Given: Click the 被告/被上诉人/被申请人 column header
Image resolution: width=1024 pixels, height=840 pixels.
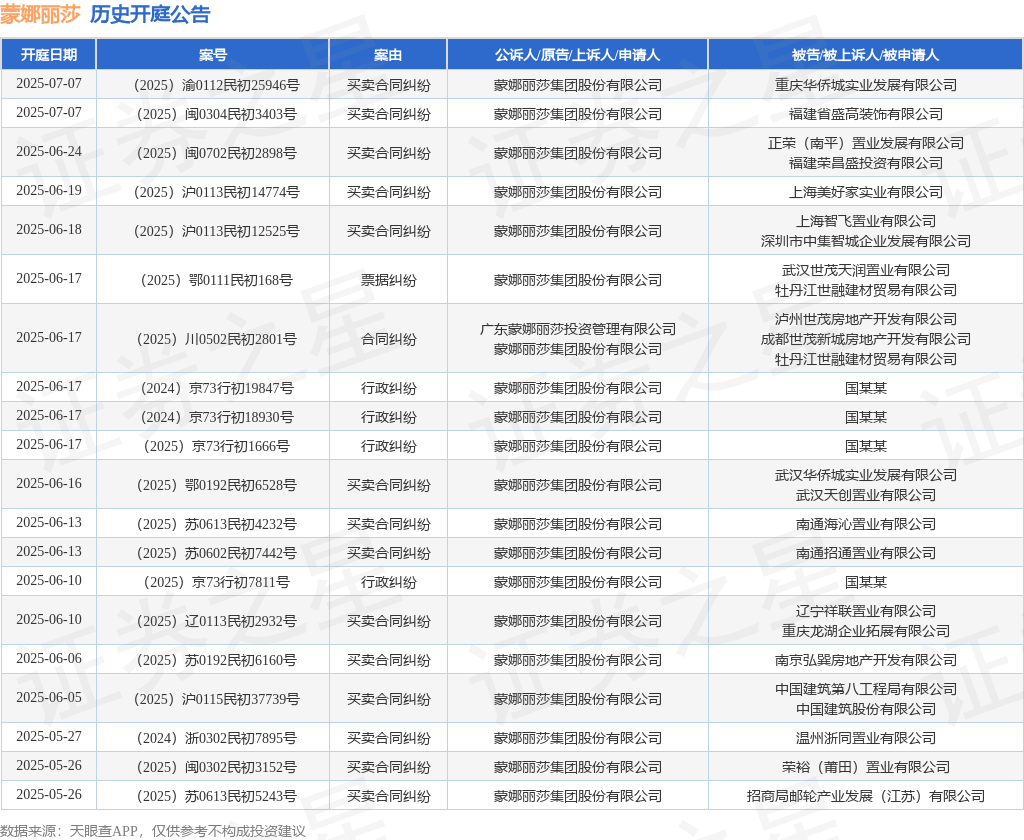Looking at the screenshot, I should click(x=865, y=55).
